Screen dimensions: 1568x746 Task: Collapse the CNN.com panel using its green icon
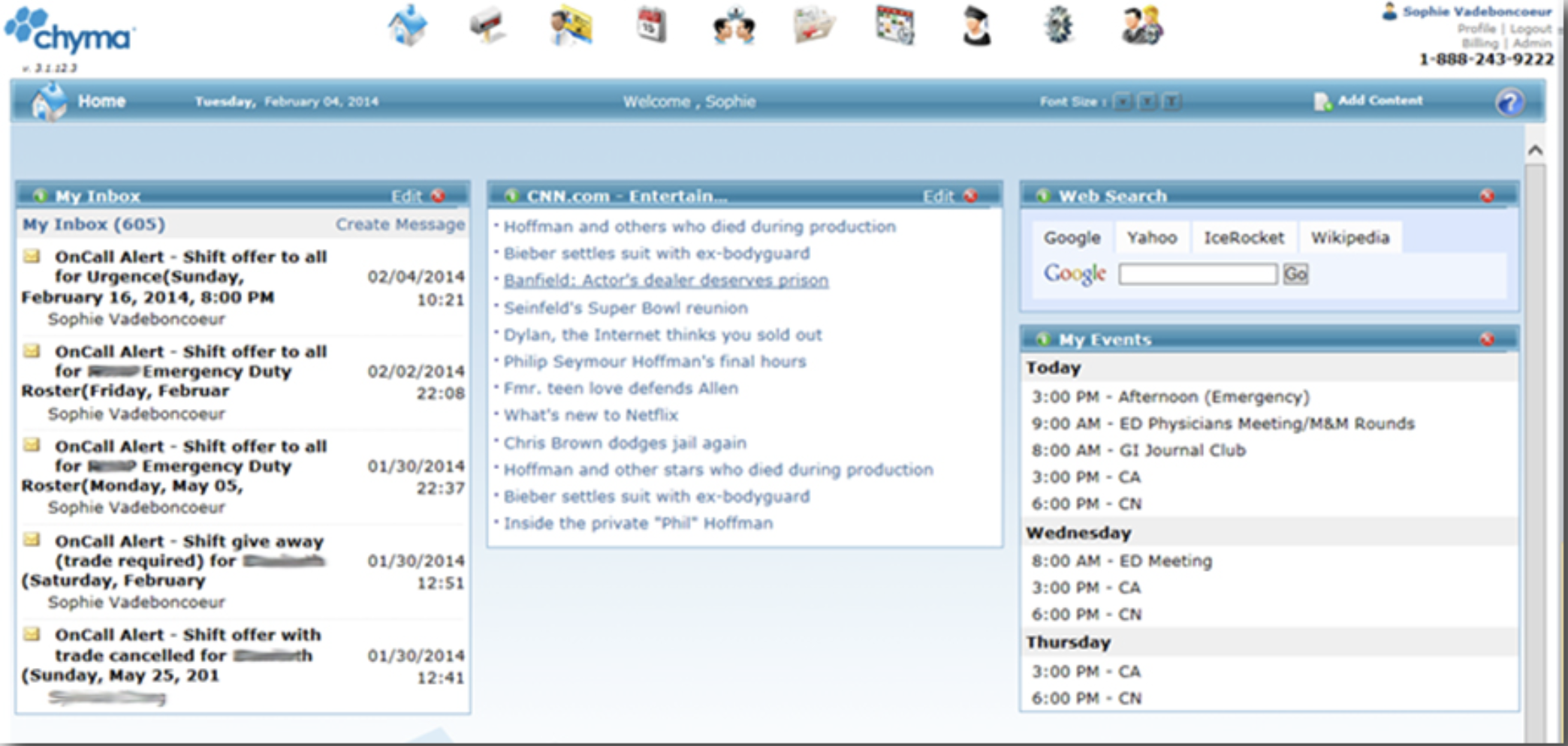511,196
